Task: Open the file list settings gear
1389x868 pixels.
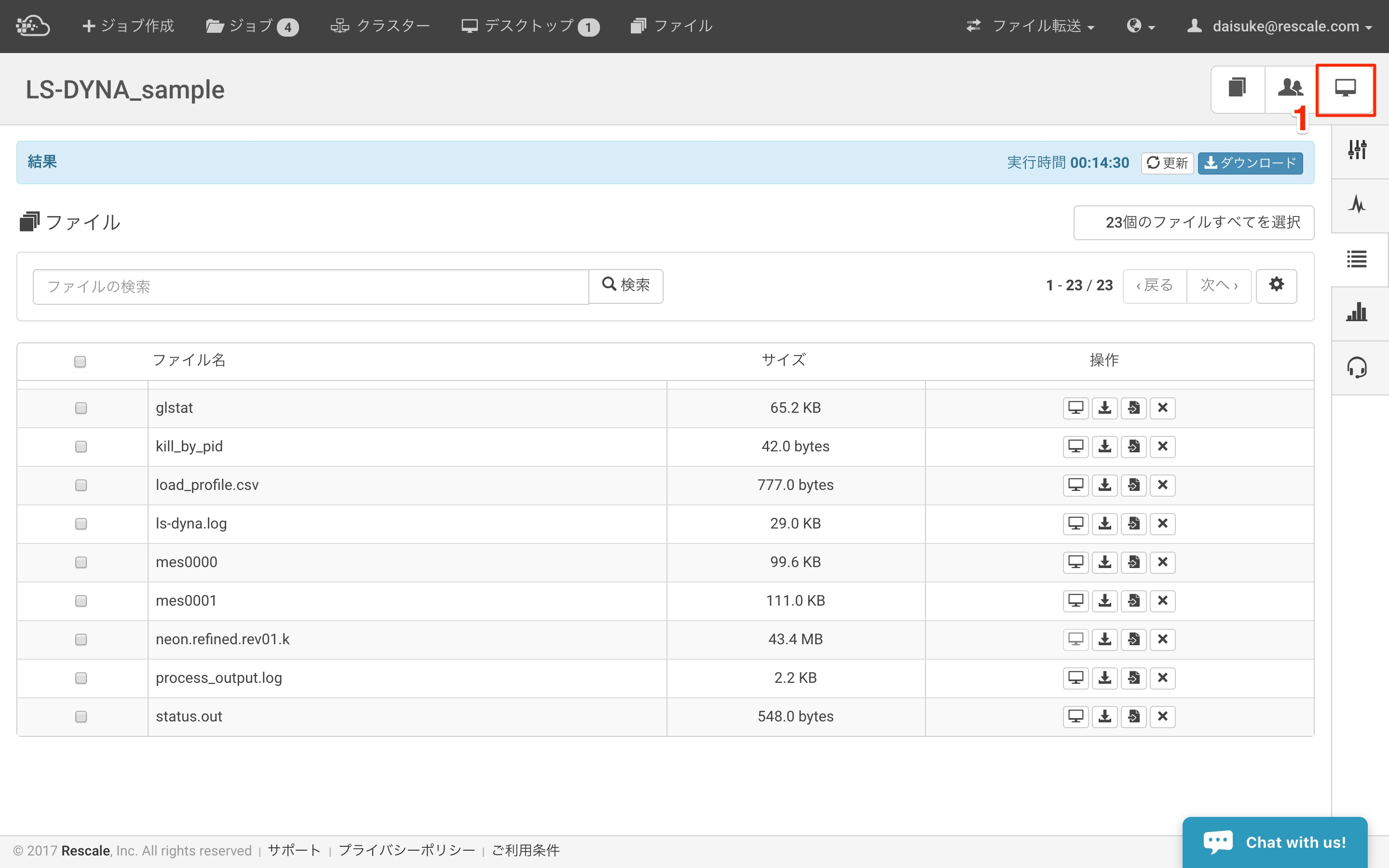Action: click(x=1277, y=285)
